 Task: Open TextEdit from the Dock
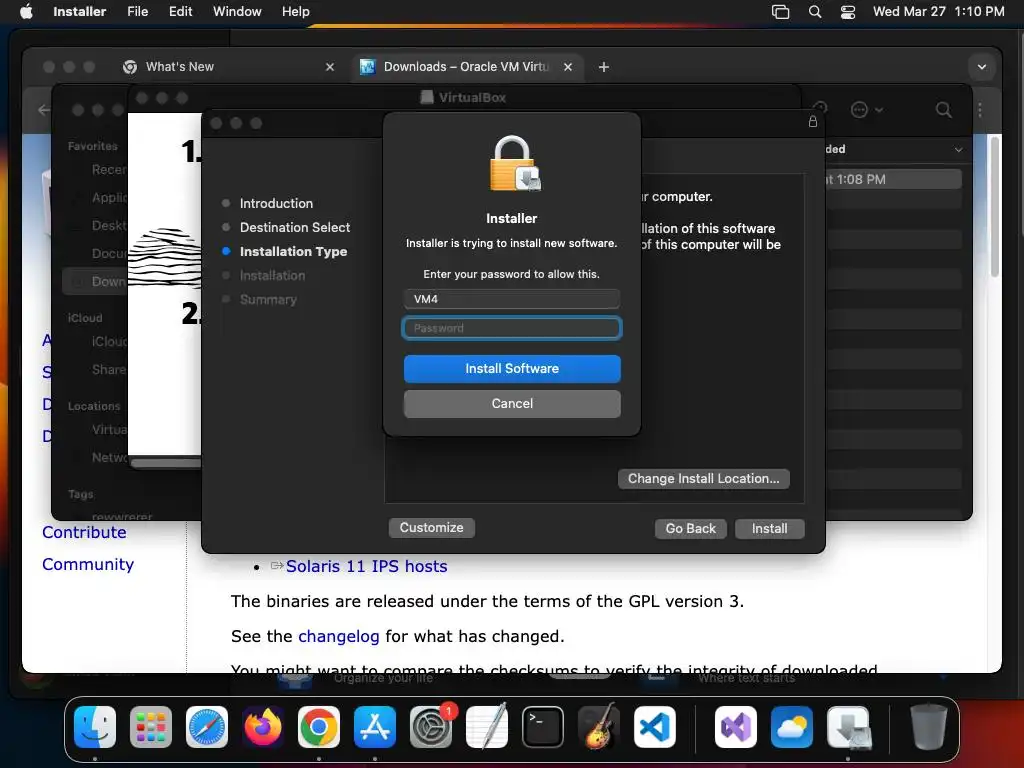click(x=487, y=727)
